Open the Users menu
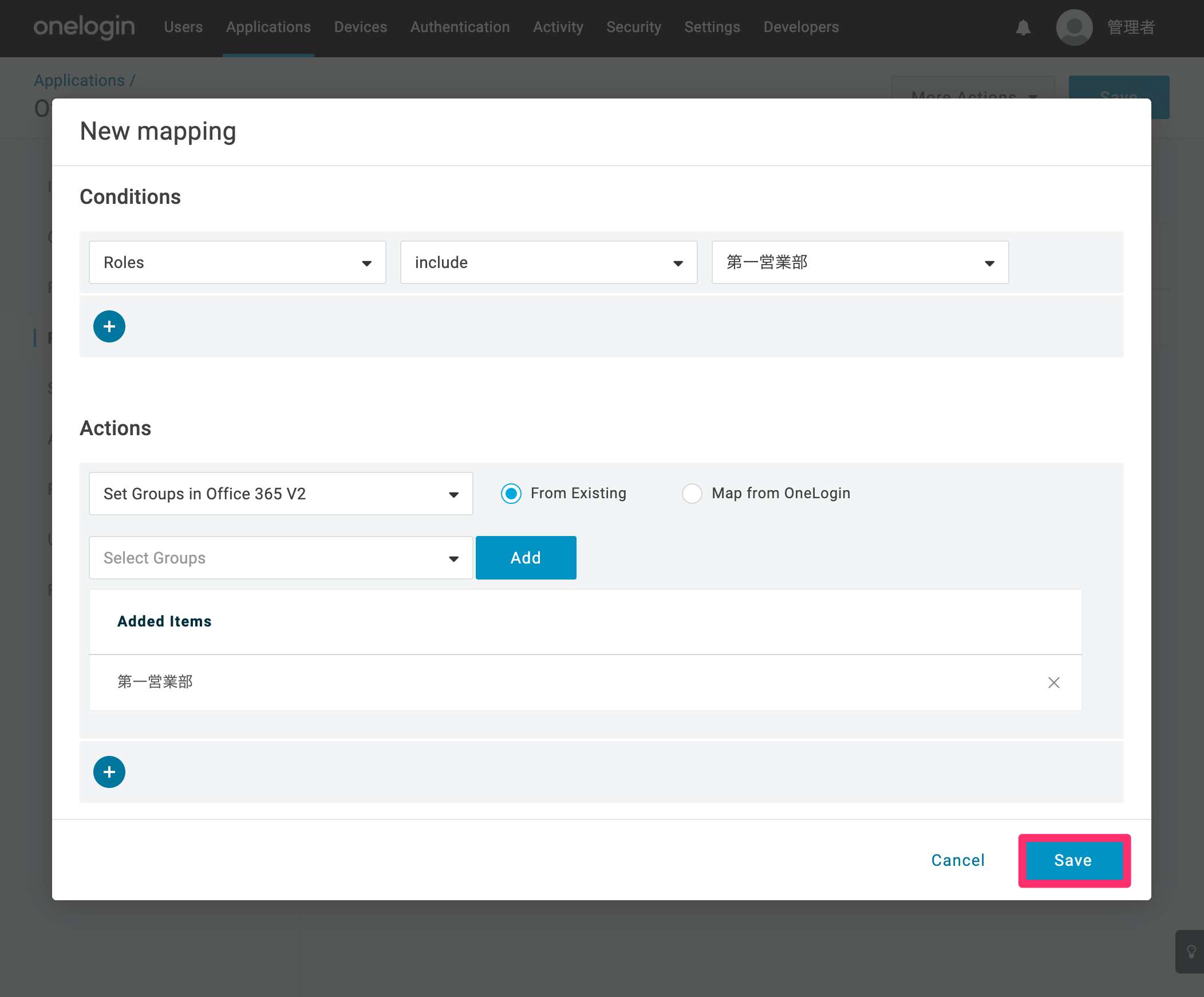The width and height of the screenshot is (1204, 997). click(x=183, y=27)
